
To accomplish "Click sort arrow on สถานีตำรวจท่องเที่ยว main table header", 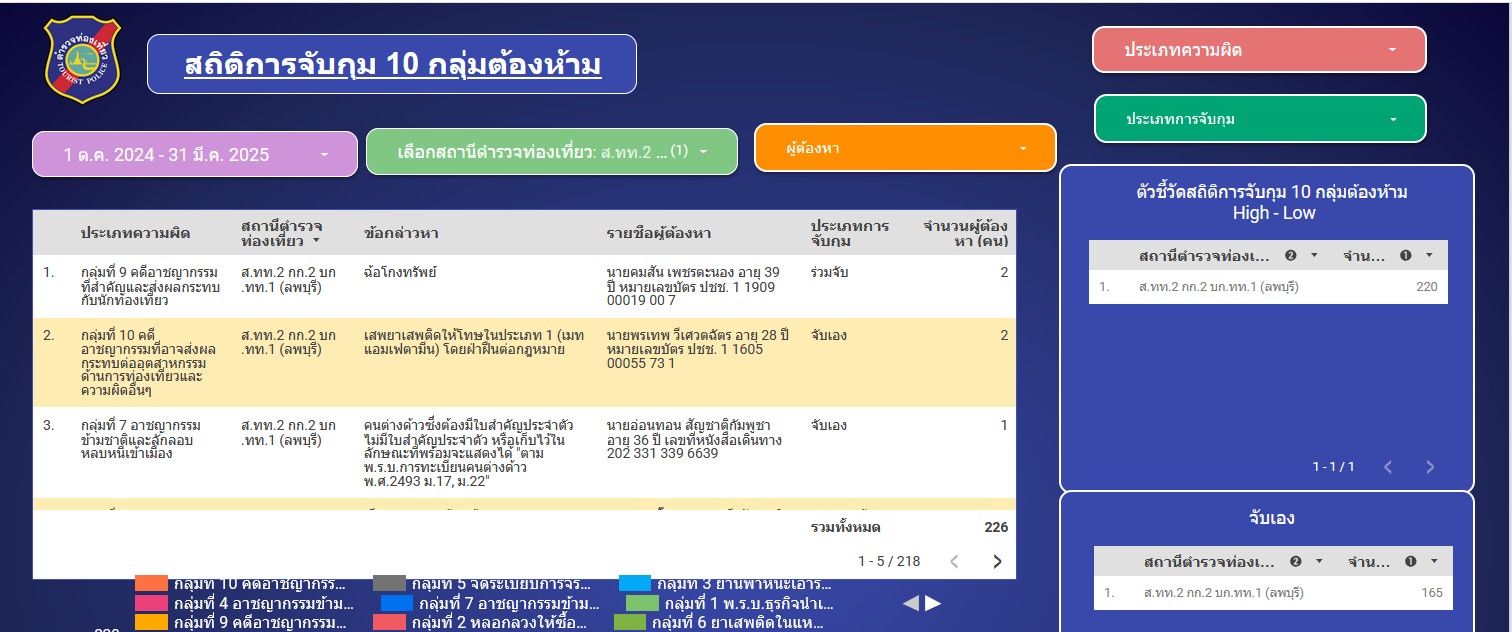I will click(317, 241).
